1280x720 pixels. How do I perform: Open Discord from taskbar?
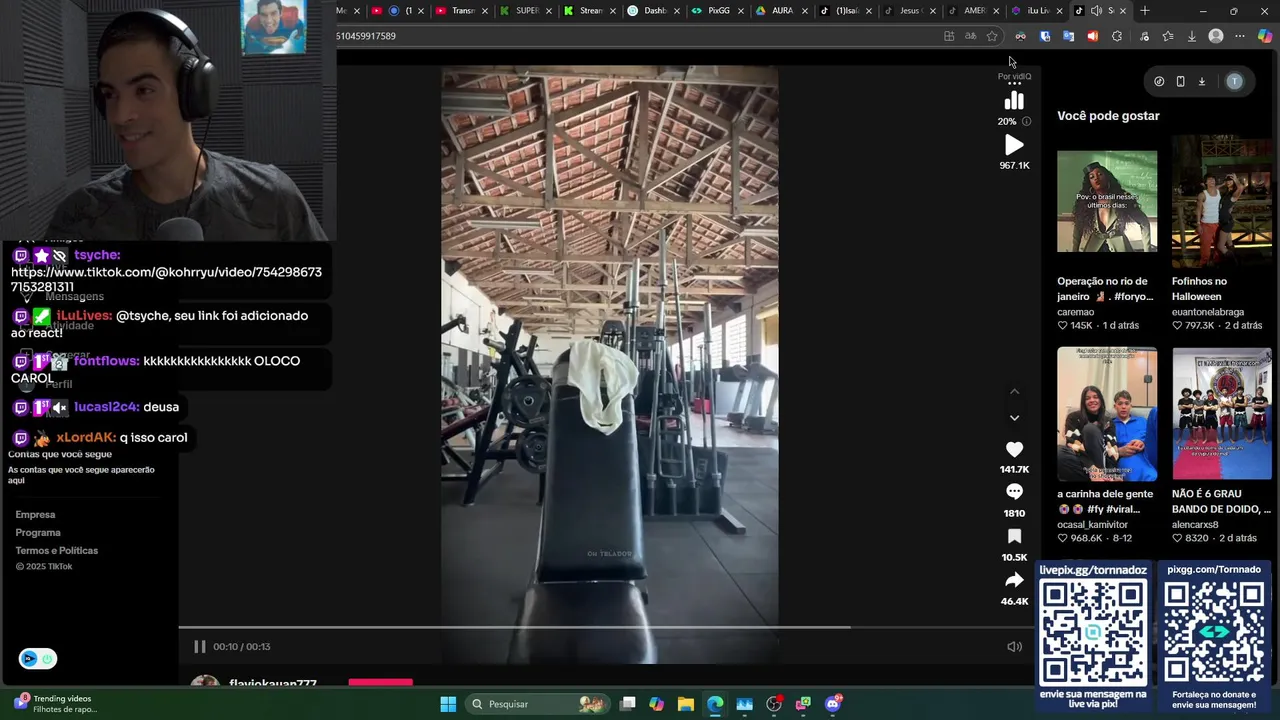tap(832, 704)
